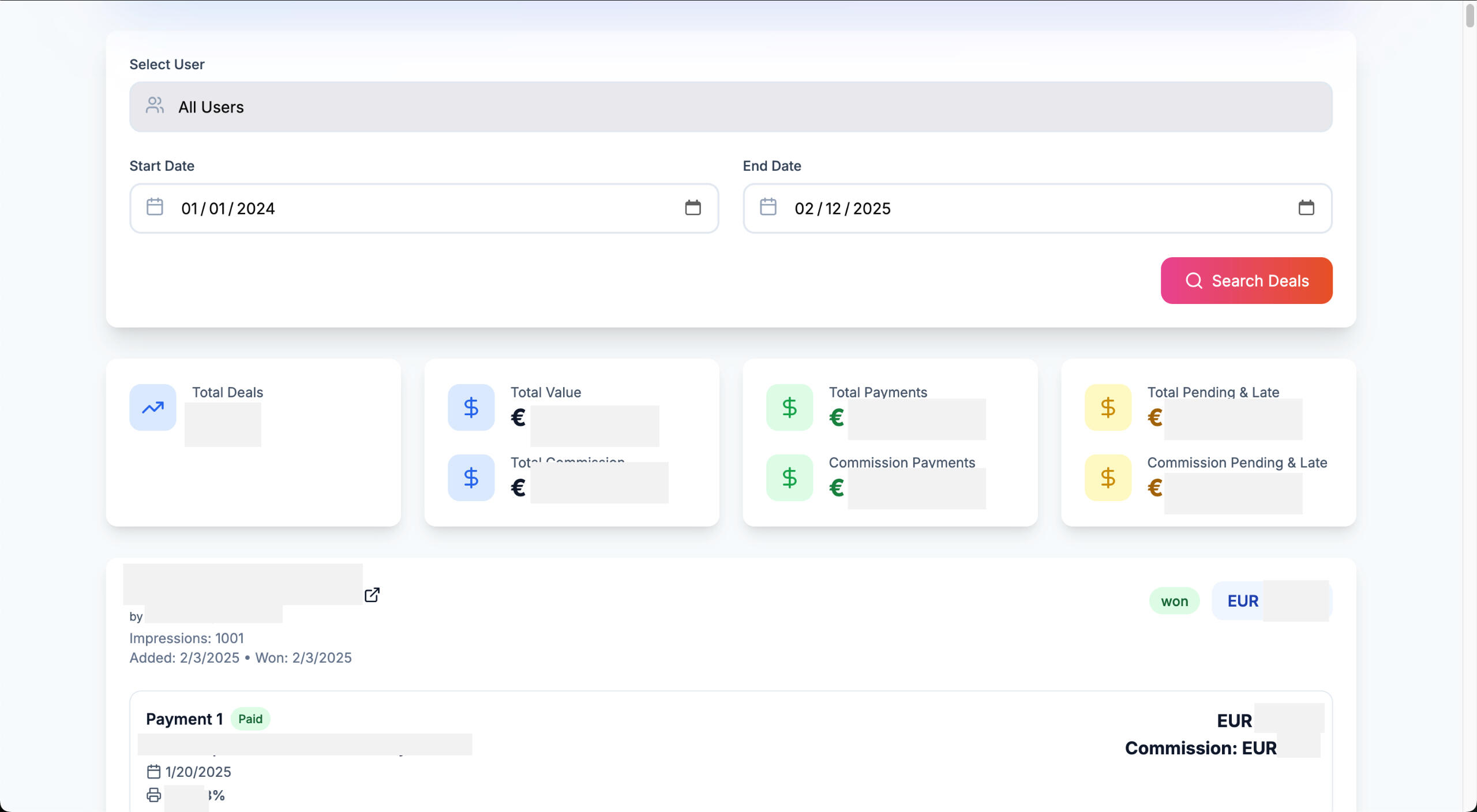Click the Commission Pending & Late yellow icon
1477x812 pixels.
[1108, 478]
